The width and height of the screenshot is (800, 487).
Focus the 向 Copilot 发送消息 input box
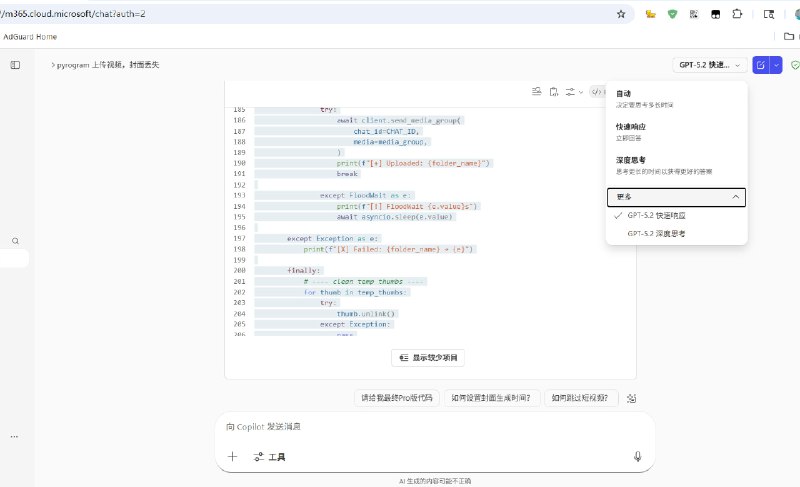[435, 427]
